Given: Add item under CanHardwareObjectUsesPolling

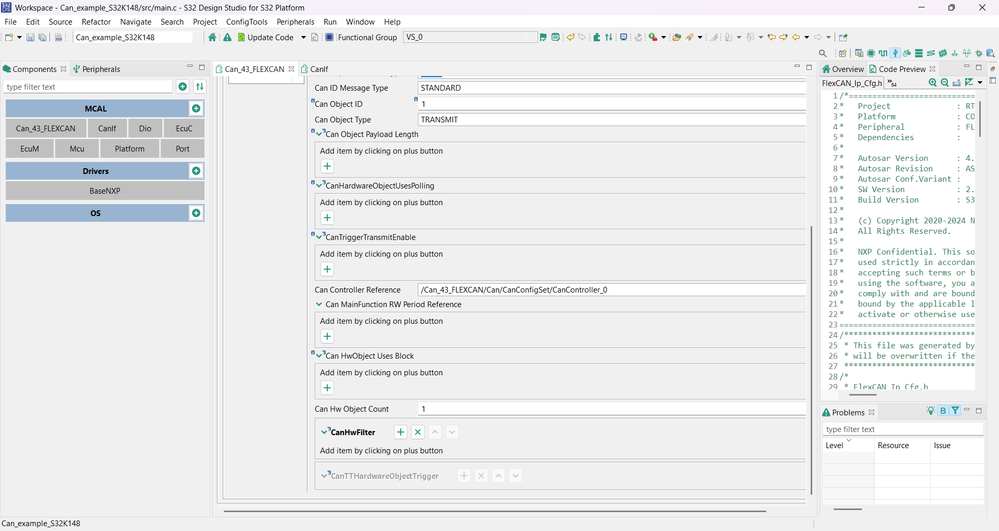Looking at the screenshot, I should (x=327, y=218).
